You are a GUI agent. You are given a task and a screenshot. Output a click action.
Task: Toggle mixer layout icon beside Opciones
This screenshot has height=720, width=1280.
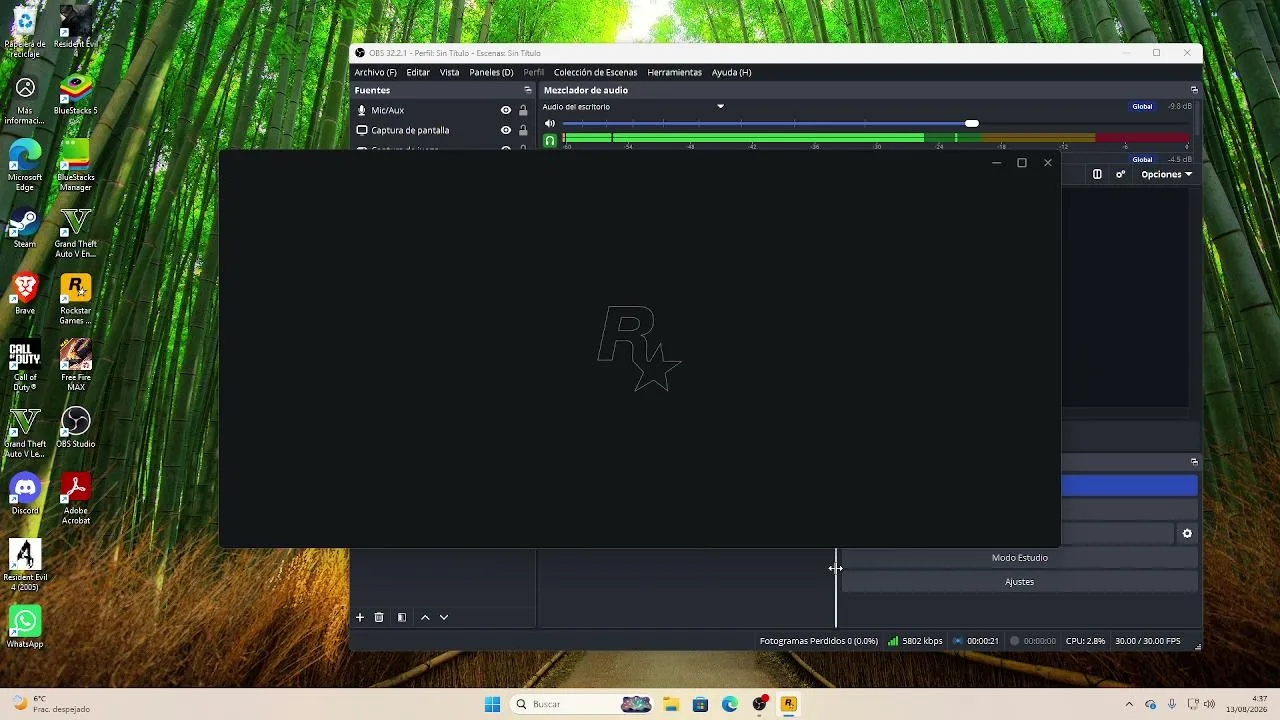[1097, 174]
